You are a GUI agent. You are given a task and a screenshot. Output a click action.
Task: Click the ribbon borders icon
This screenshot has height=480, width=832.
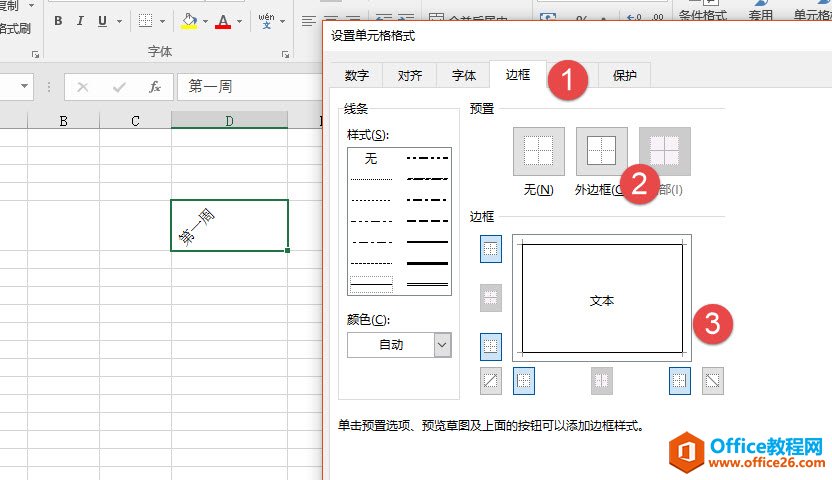[145, 21]
